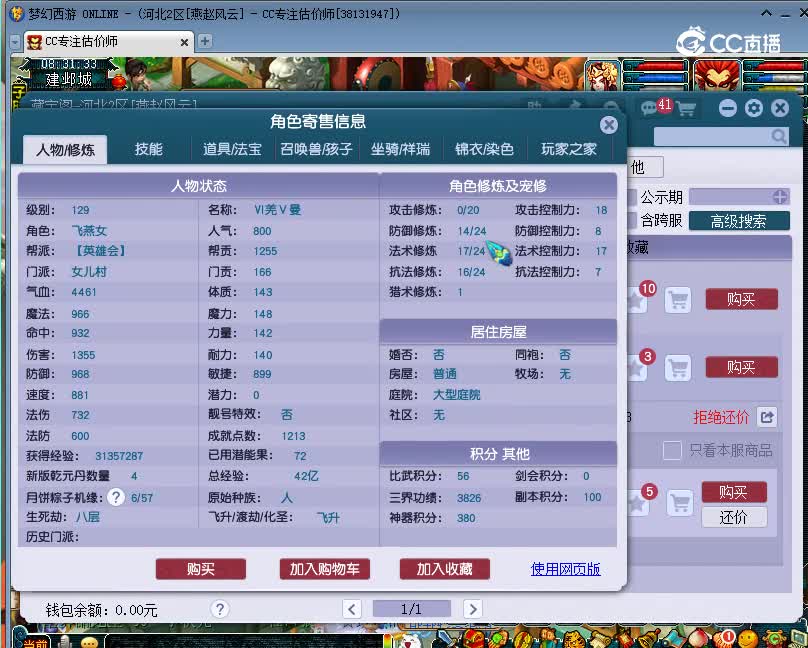
Task: Click 加入购物车 button
Action: 325,569
